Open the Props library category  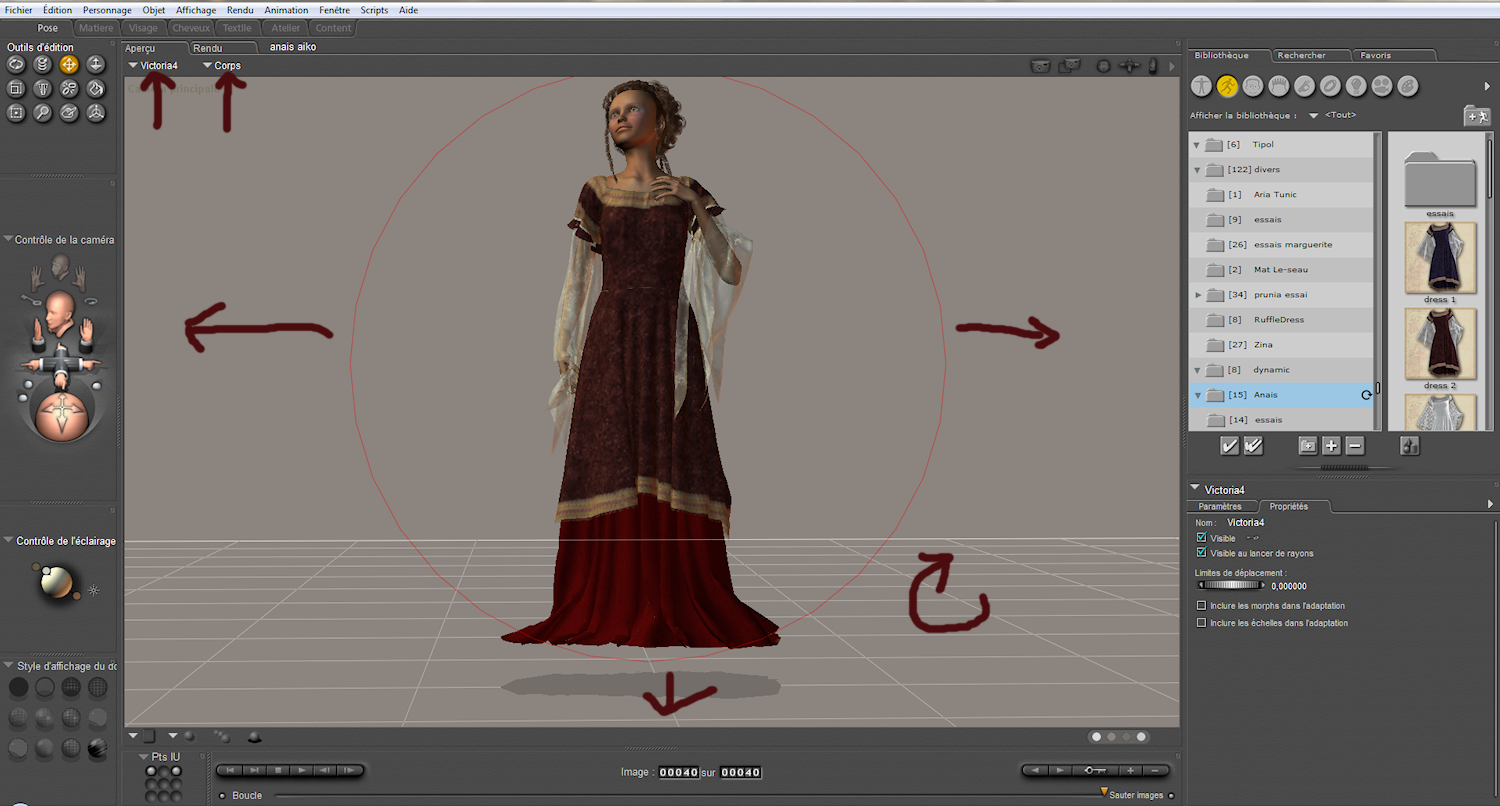pyautogui.click(x=1330, y=86)
